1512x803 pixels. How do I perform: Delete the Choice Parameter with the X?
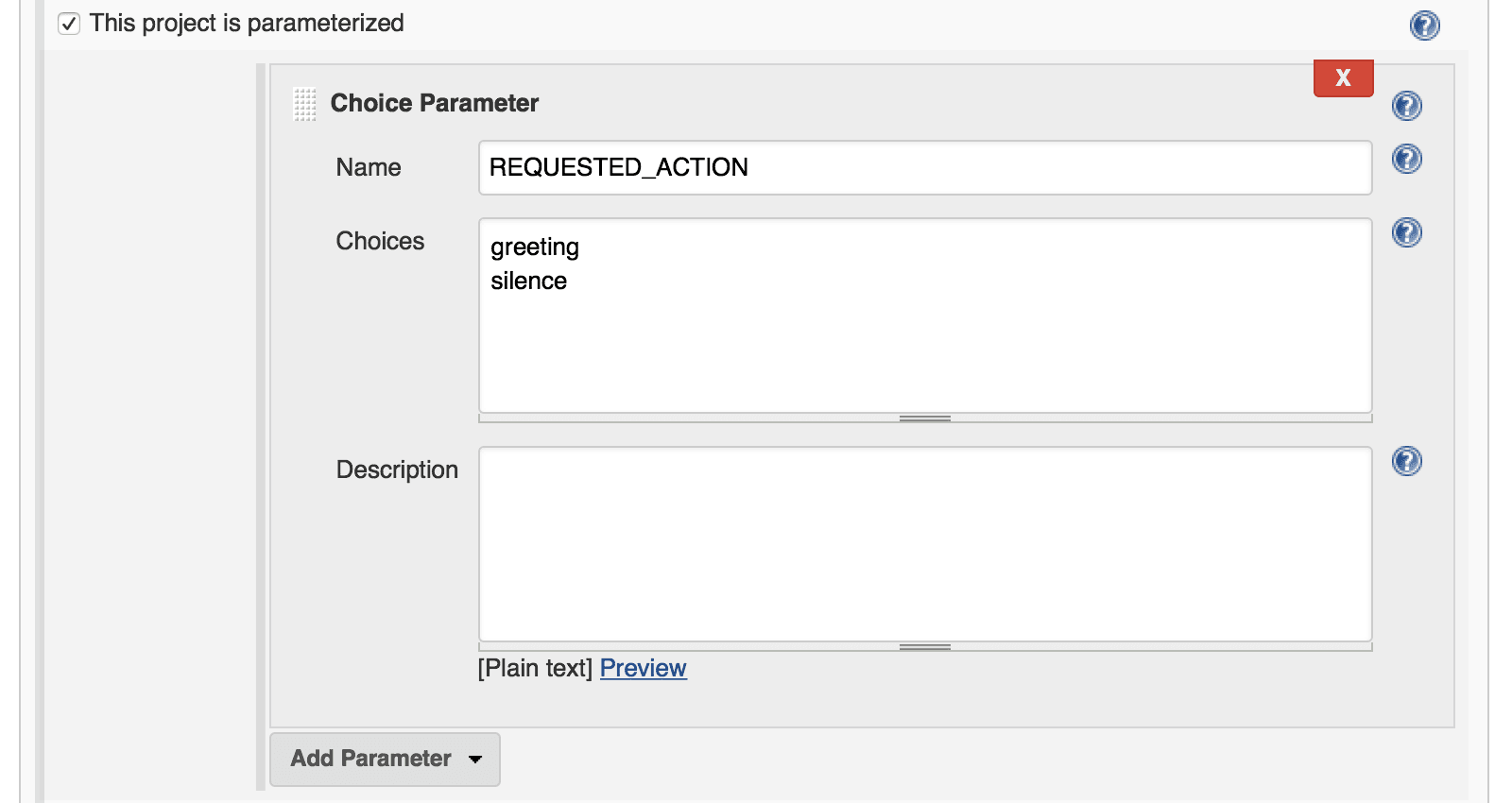(x=1343, y=78)
